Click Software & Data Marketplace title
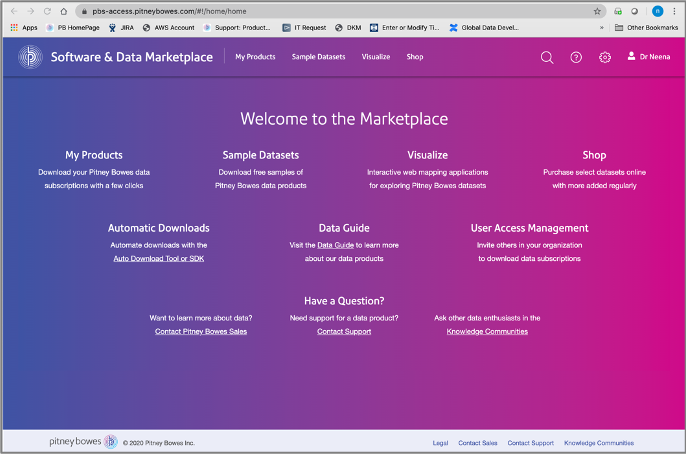 pos(132,57)
